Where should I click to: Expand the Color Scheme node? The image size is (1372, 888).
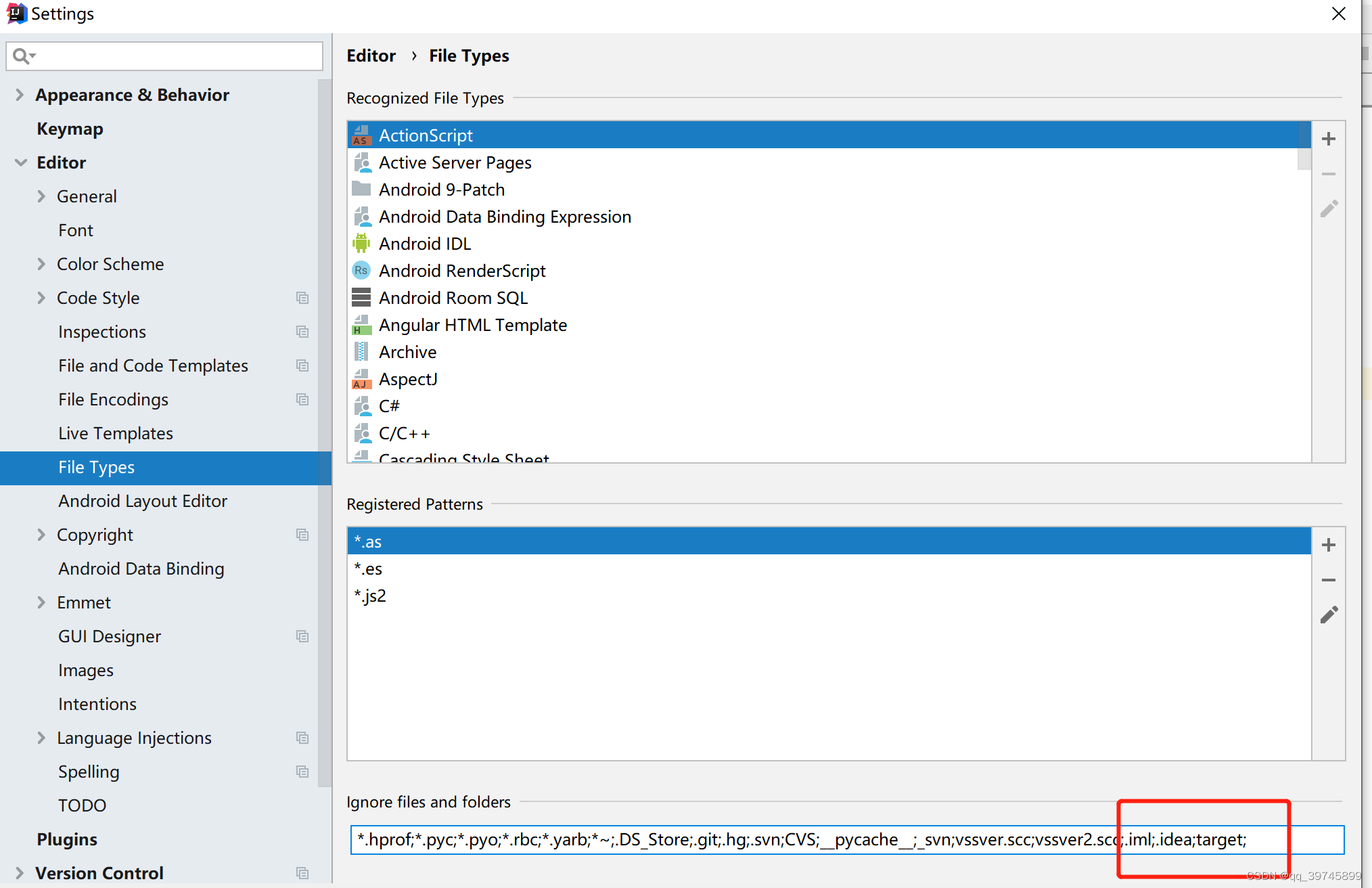pyautogui.click(x=41, y=264)
